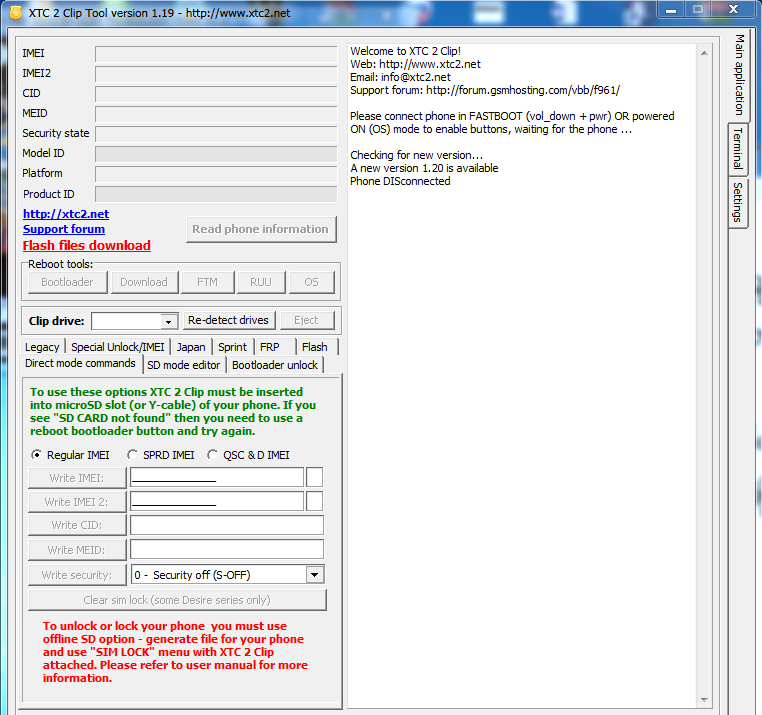Click the Re-detect drives button

228,320
